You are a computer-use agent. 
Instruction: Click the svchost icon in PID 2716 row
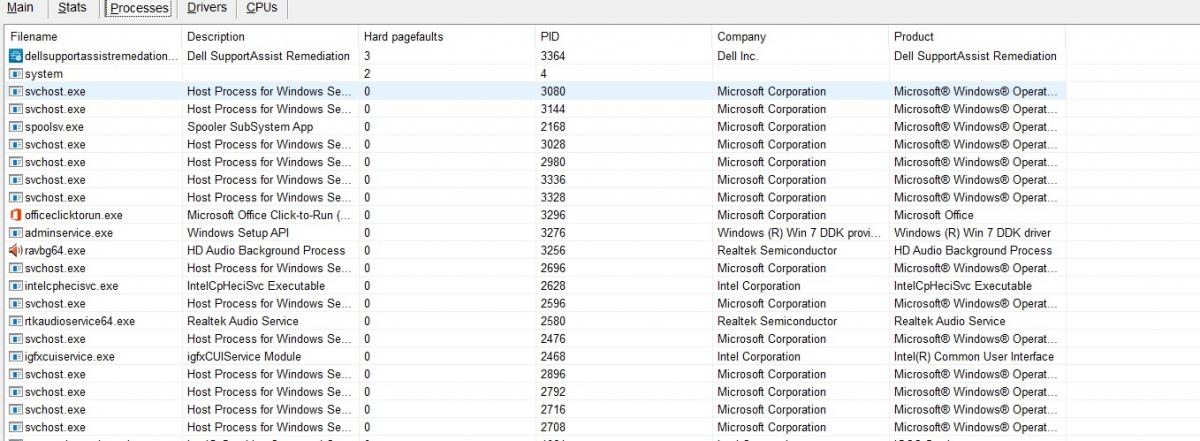pos(15,410)
